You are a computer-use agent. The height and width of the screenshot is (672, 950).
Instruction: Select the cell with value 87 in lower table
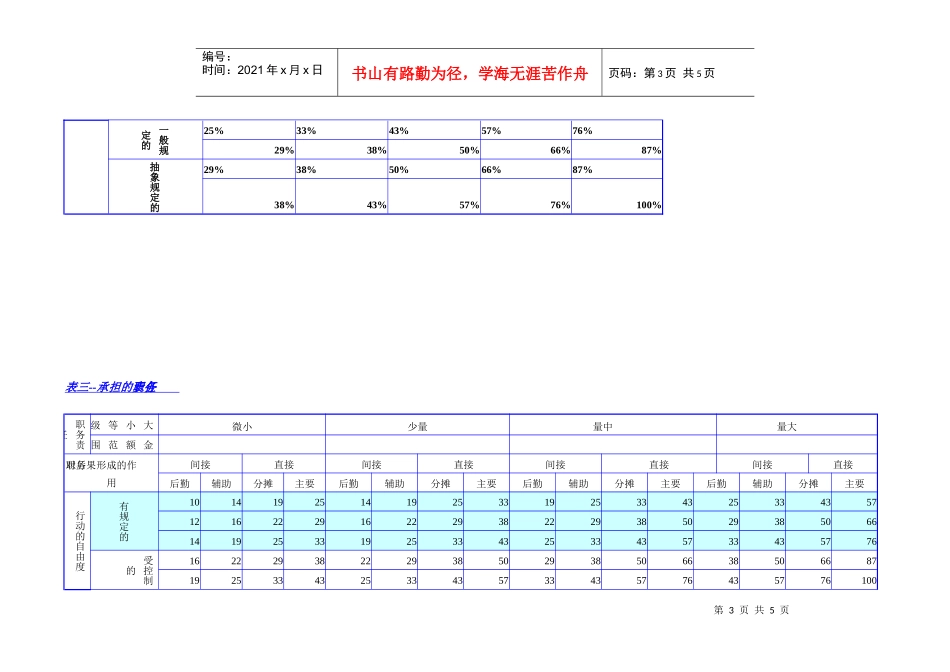[854, 561]
